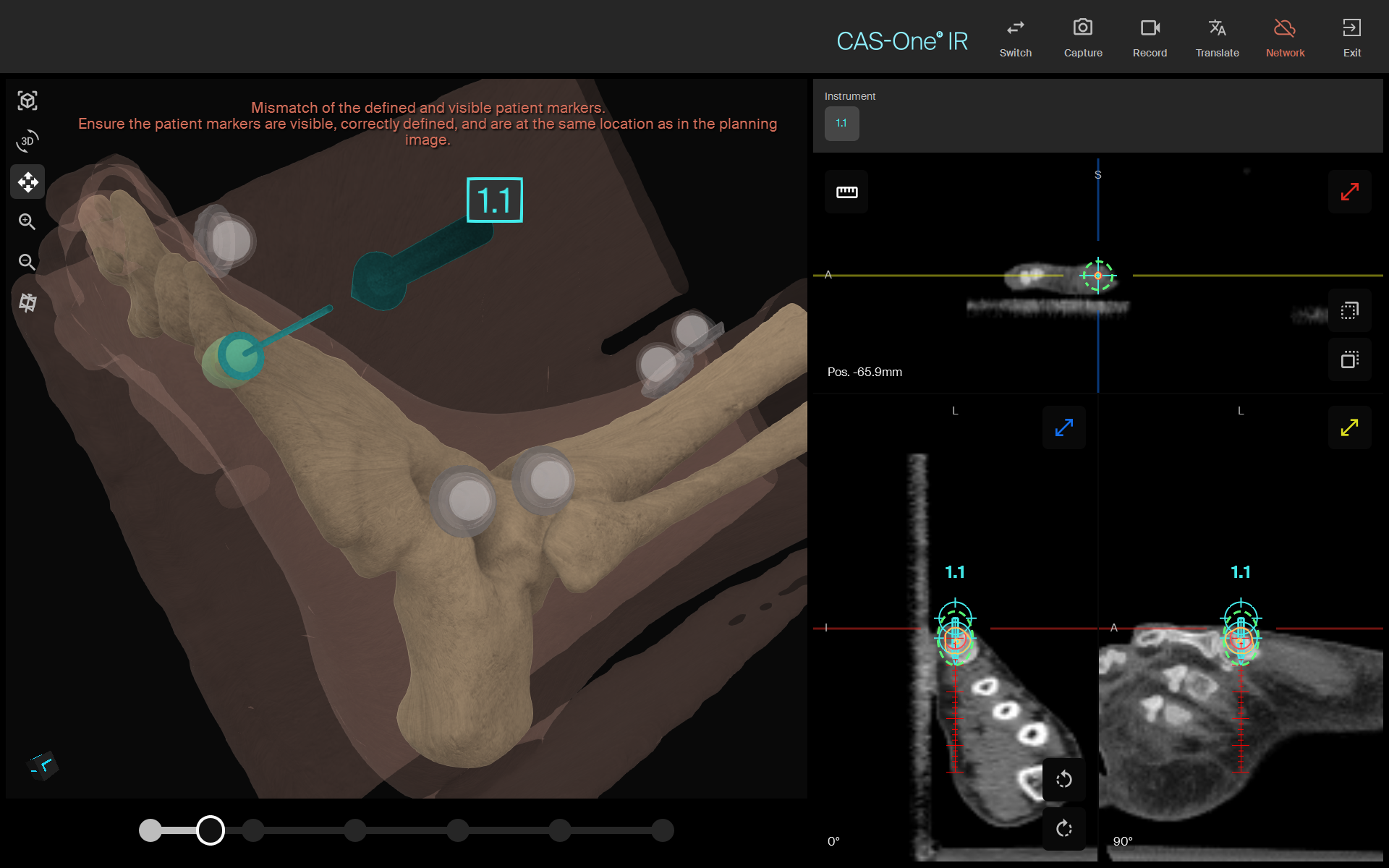The height and width of the screenshot is (868, 1389).
Task: Click the third step on workflow slider
Action: pos(252,830)
